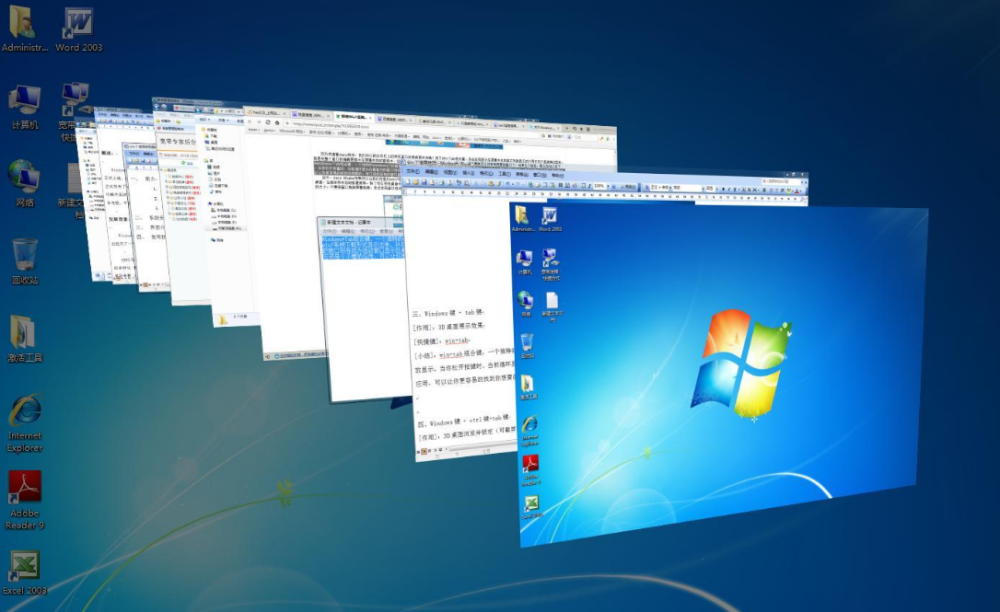The width and height of the screenshot is (1000, 612).
Task: Click the home icon in the browser window
Action: [277, 122]
